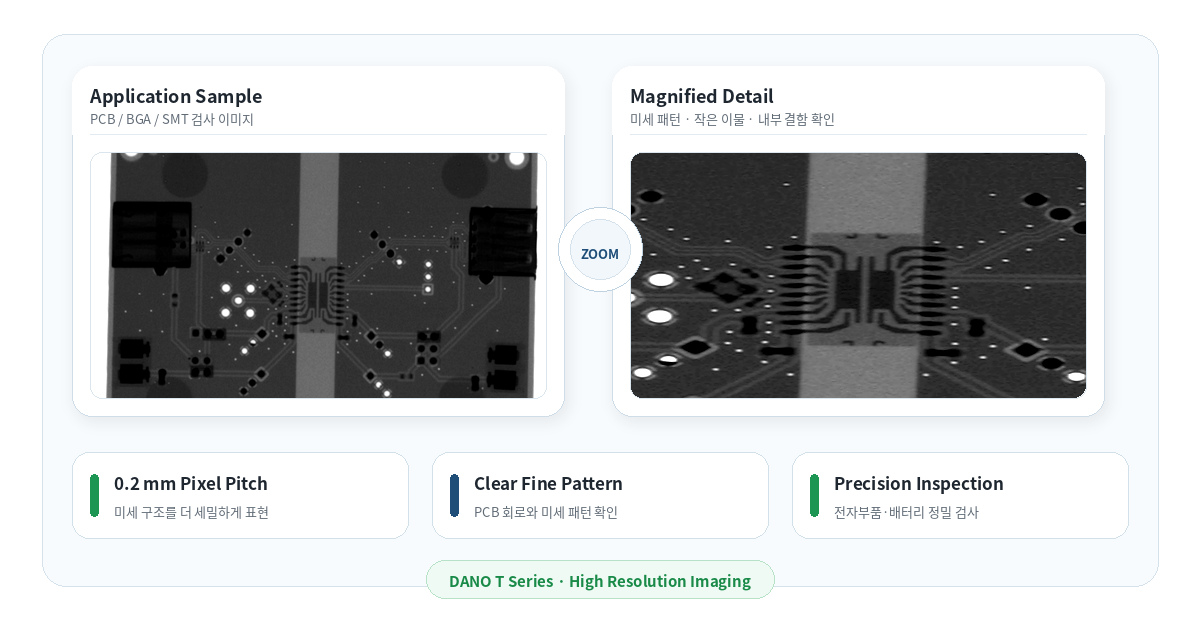
Task: Click the PCB / BGA / SMT subtitle text
Action: pos(172,119)
